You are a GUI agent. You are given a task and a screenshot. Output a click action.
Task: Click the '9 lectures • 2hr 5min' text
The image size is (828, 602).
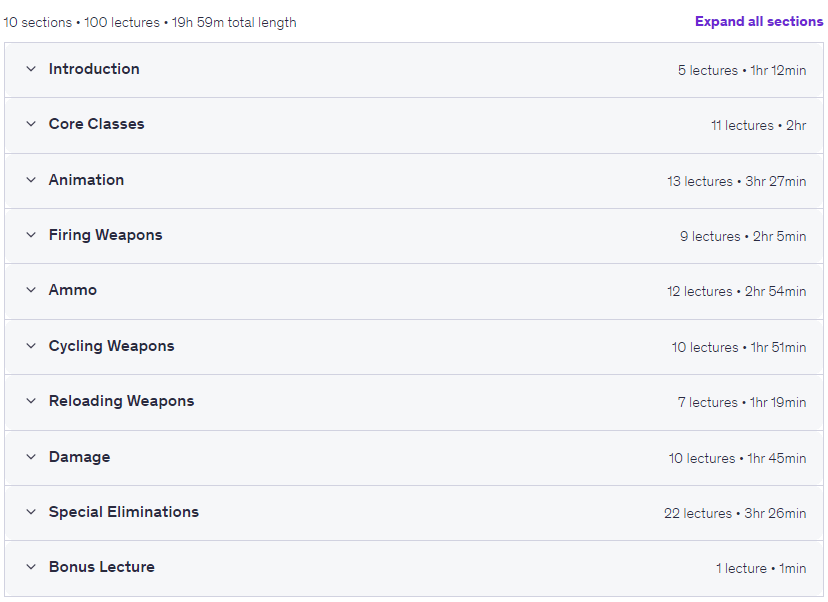coord(743,236)
